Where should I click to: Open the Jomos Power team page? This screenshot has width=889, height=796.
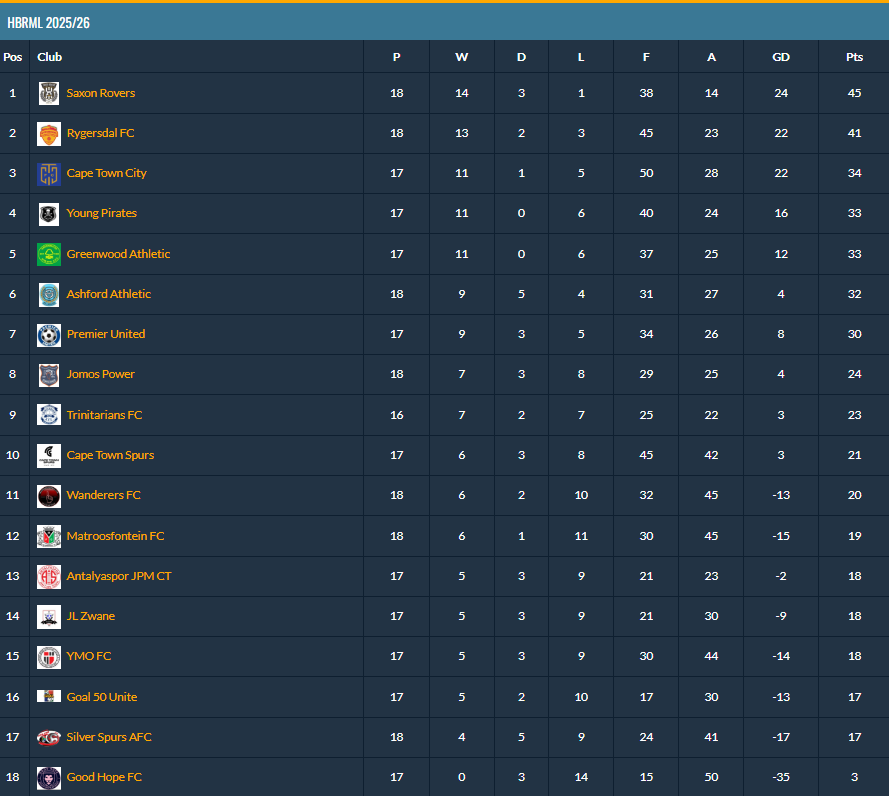point(100,374)
